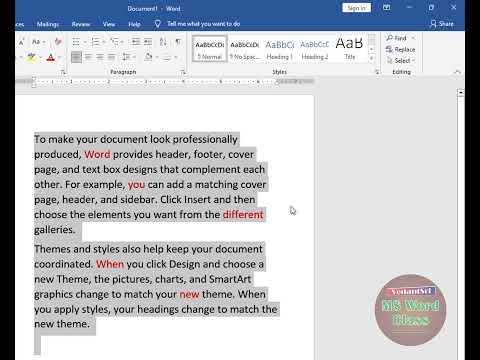Image resolution: width=480 pixels, height=360 pixels.
Task: Click the Sign in button
Action: (356, 8)
